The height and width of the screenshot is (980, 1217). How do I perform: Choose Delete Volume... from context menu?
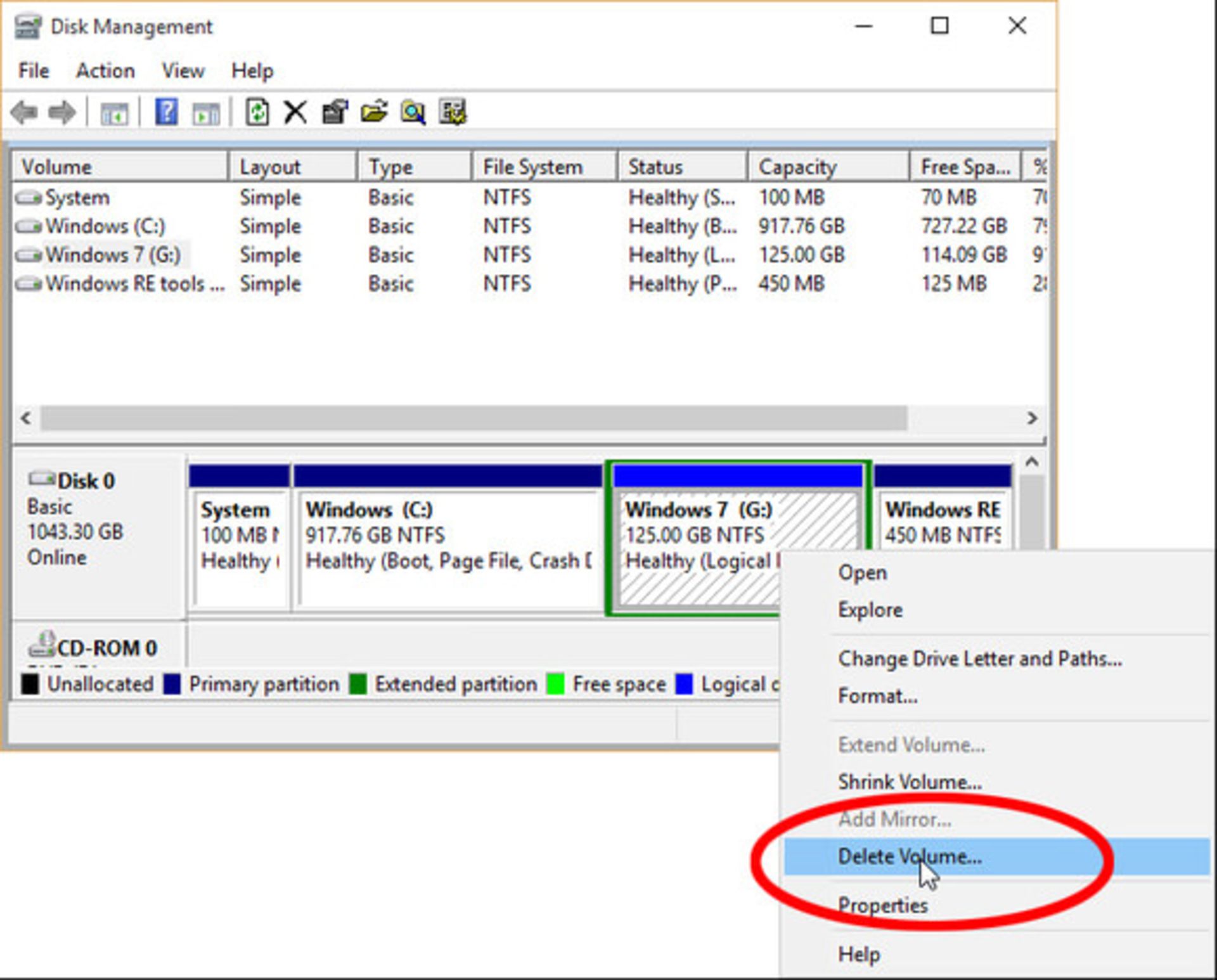[x=997, y=856]
